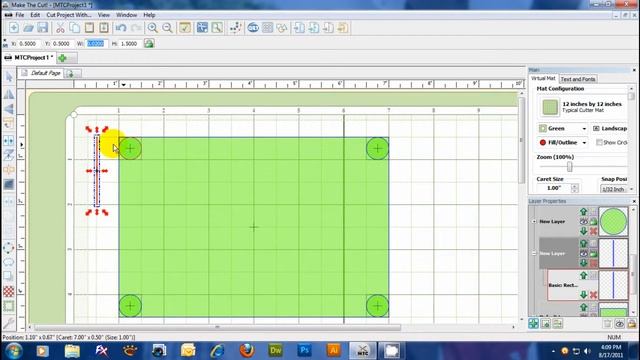Open Photoshop from the taskbar
The height and width of the screenshot is (360, 640).
[x=304, y=351]
